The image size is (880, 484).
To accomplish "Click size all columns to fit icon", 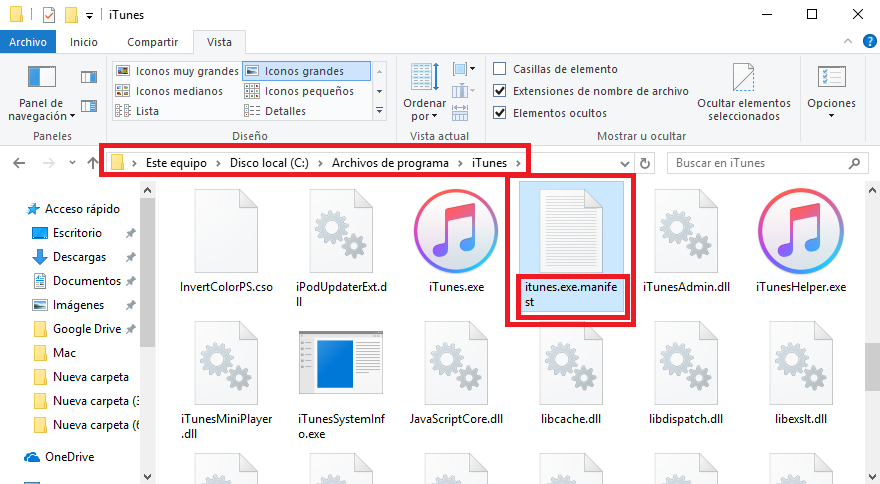I will pyautogui.click(x=460, y=112).
